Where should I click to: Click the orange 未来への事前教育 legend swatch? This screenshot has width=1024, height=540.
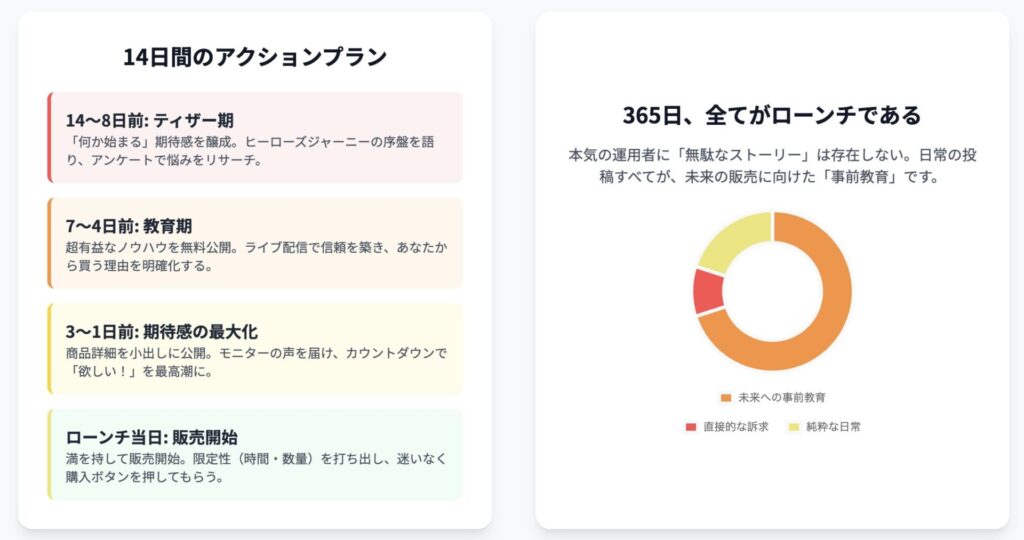726,398
